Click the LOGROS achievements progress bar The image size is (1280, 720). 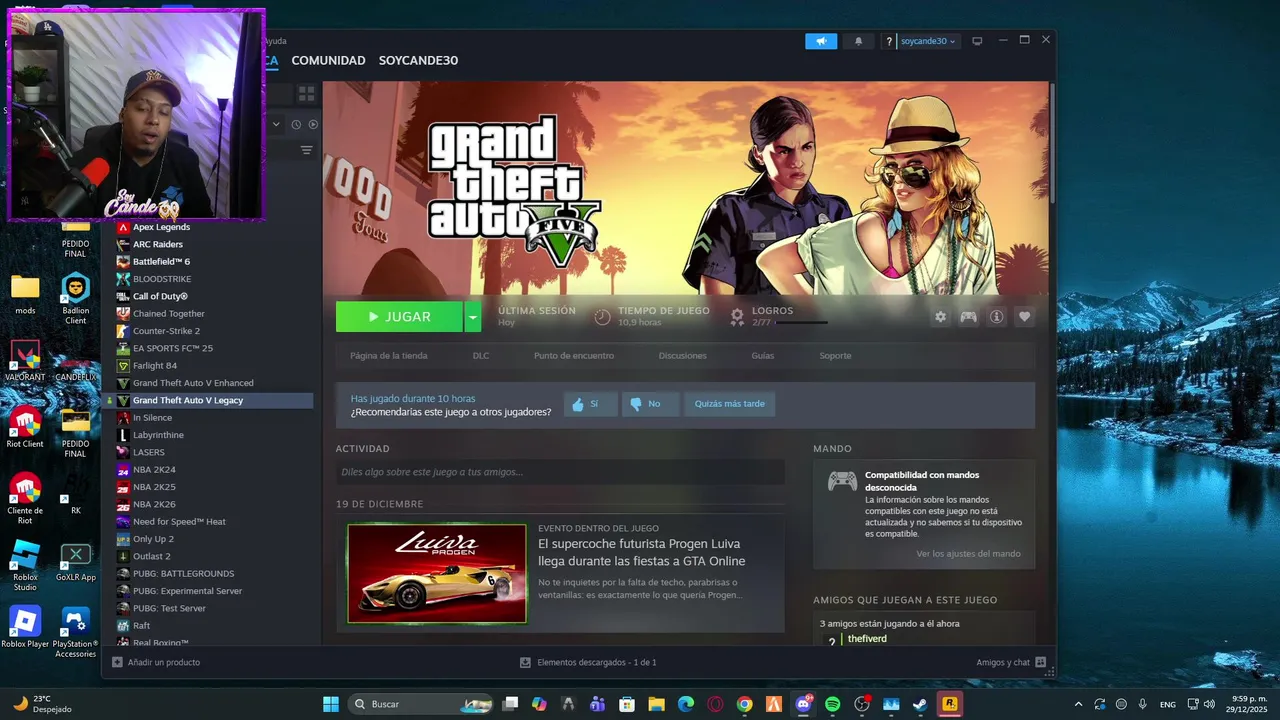(x=802, y=322)
